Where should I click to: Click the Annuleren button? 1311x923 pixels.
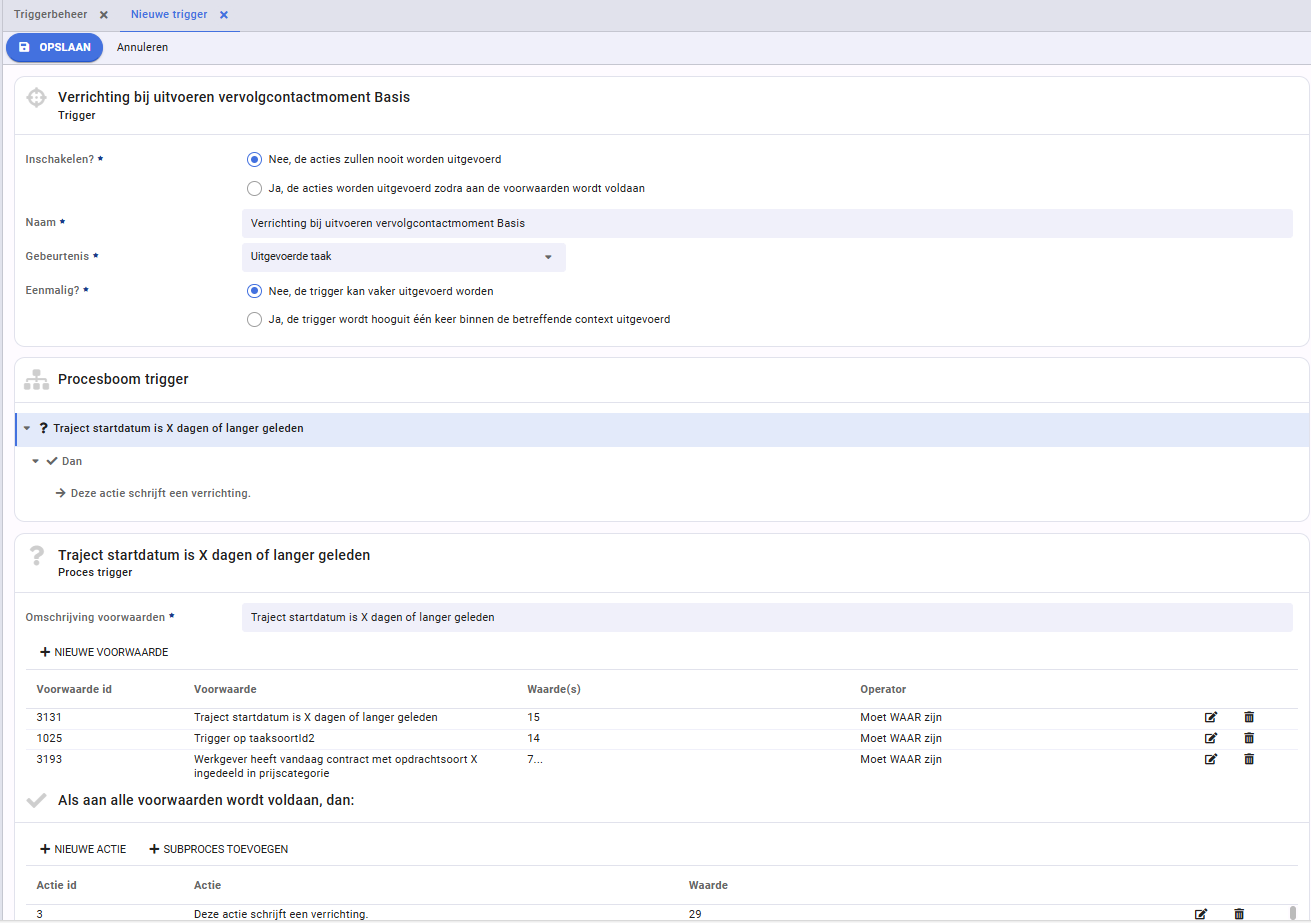(142, 47)
